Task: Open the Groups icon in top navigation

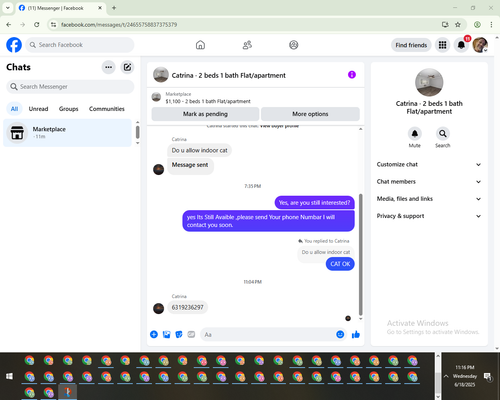Action: tap(294, 45)
